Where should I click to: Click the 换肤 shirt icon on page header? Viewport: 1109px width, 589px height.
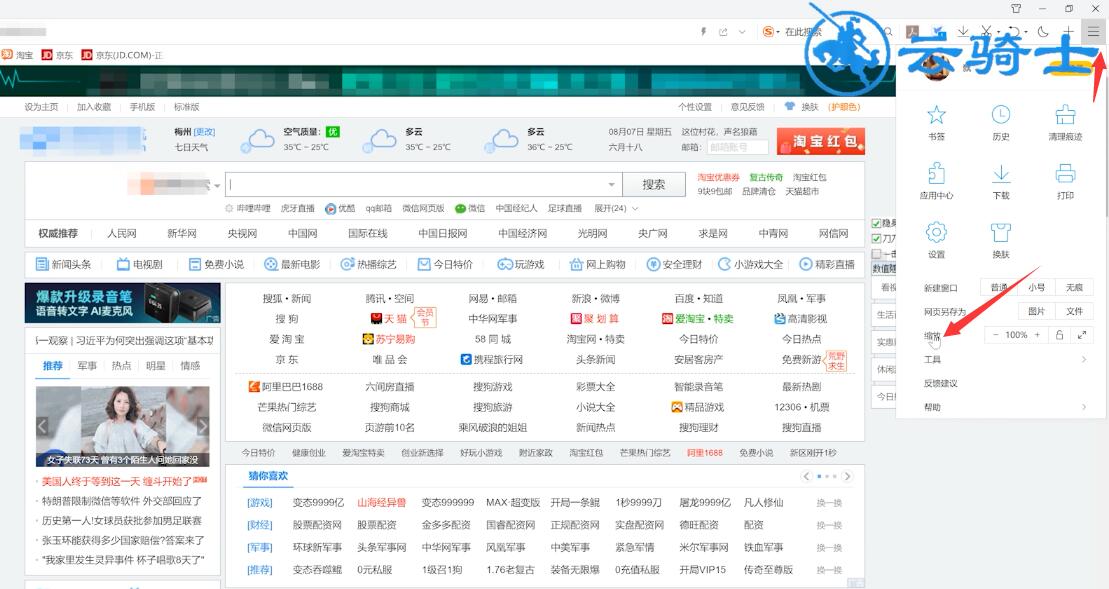[x=790, y=107]
